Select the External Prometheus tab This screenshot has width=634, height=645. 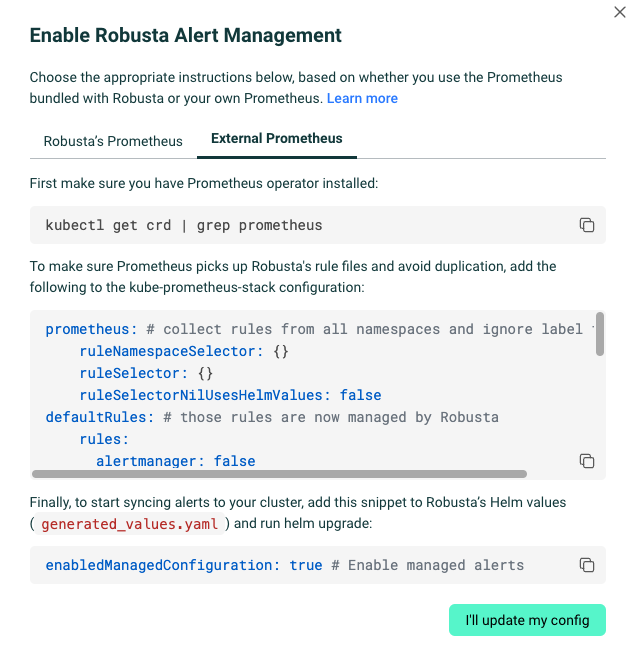point(277,139)
